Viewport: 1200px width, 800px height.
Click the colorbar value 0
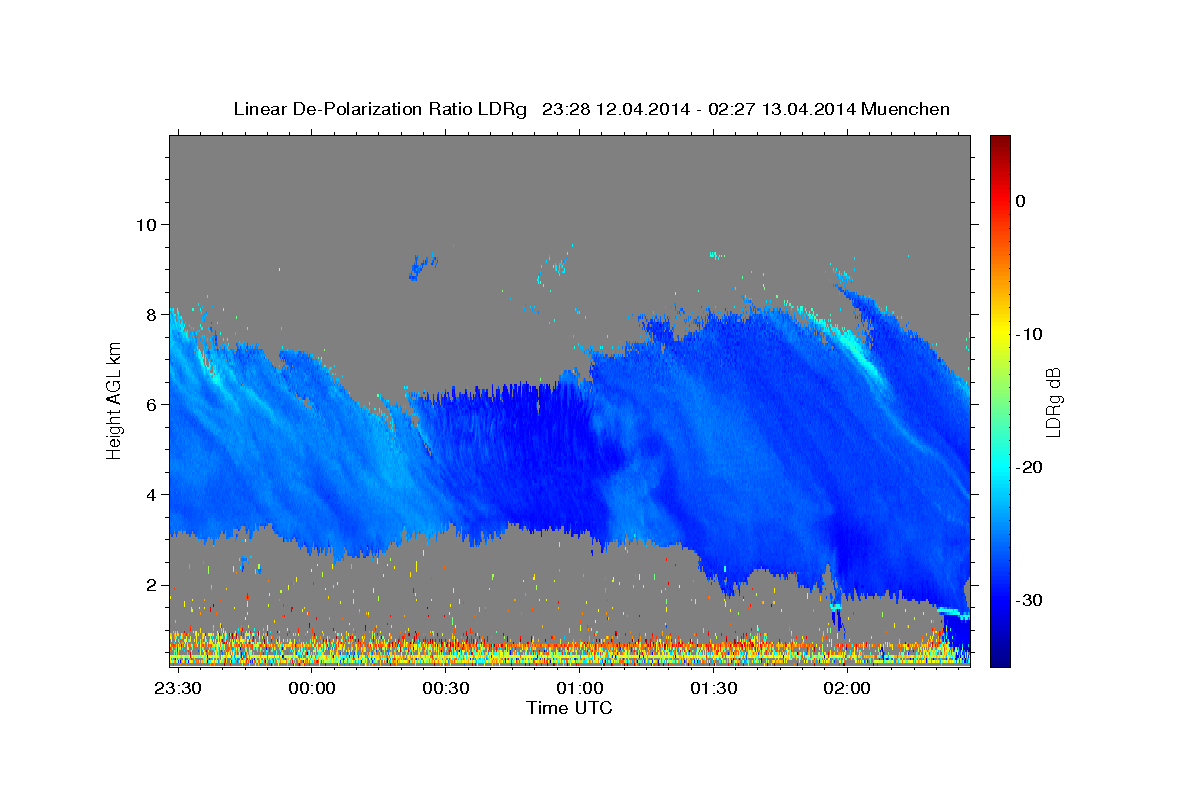click(x=1021, y=201)
